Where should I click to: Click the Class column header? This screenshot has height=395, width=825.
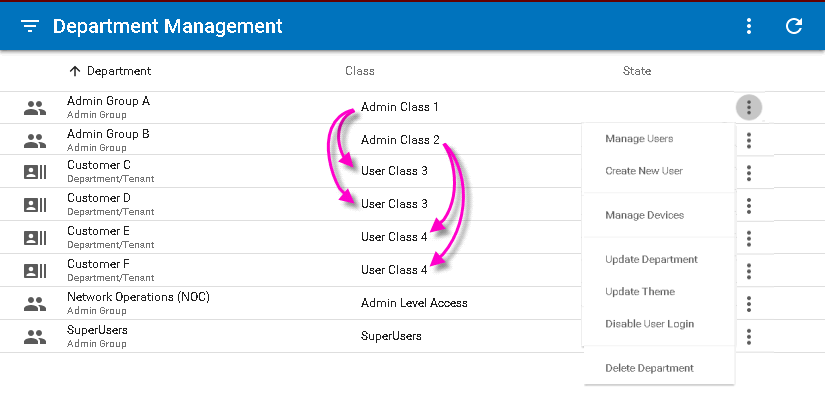360,71
